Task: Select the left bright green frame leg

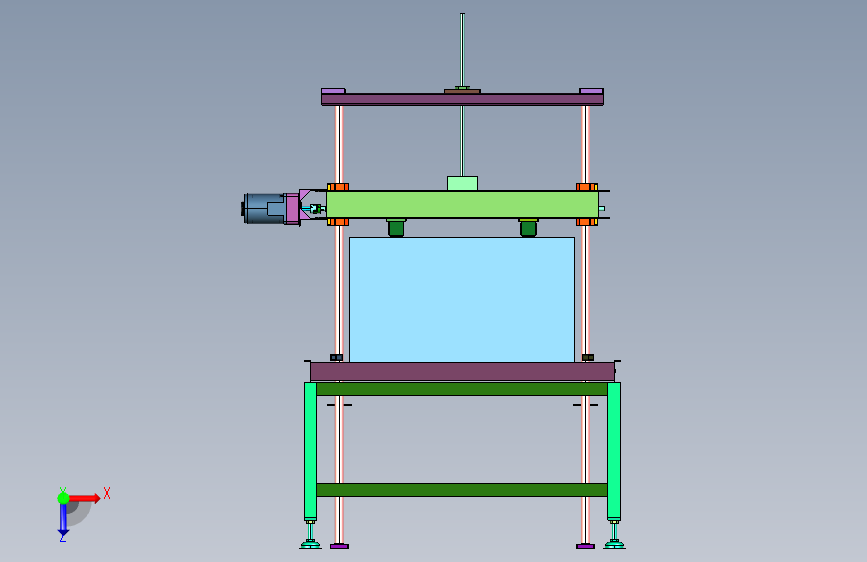Action: coord(310,451)
